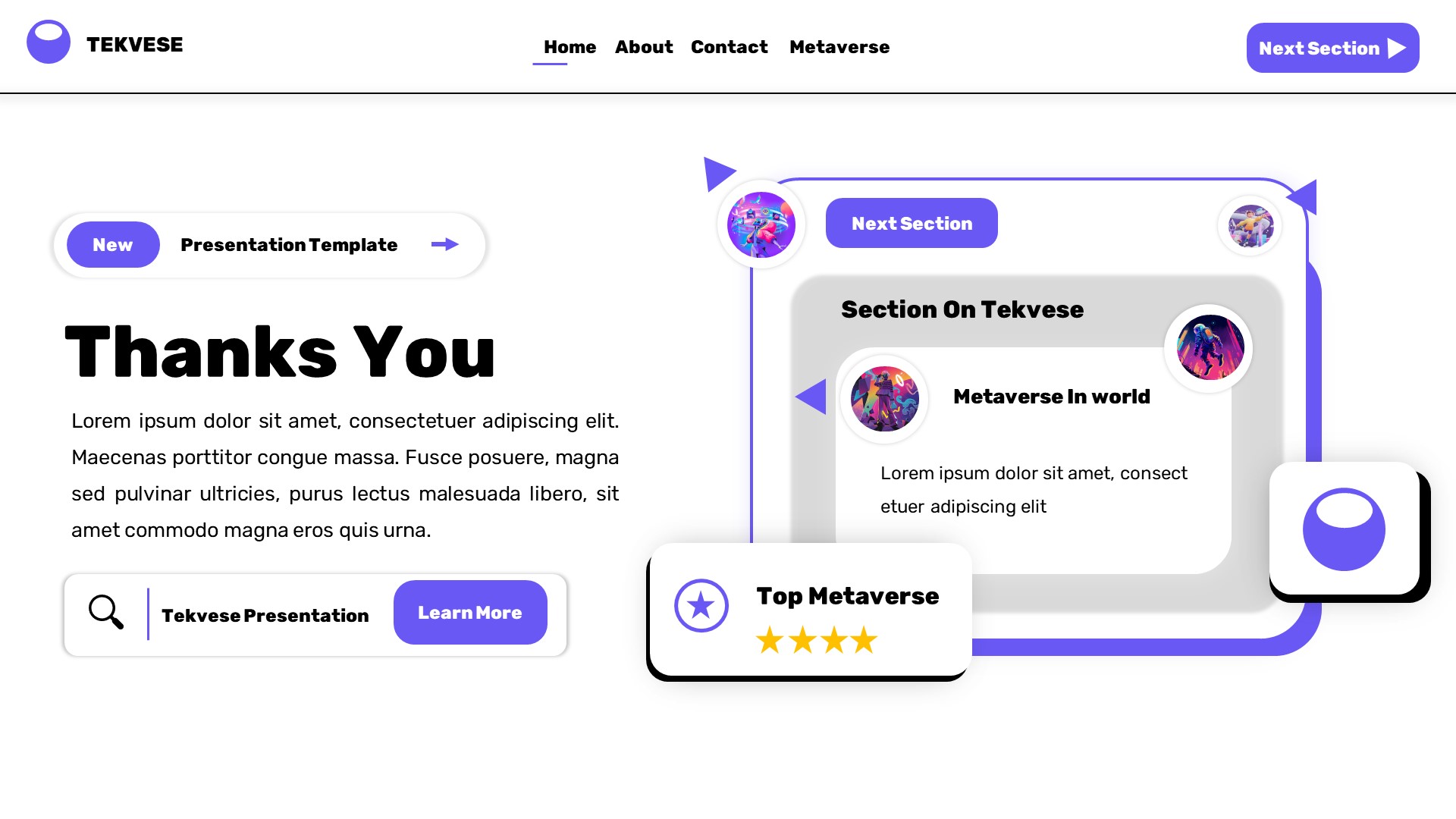
Task: Click the first gold rating star
Action: pyautogui.click(x=770, y=640)
